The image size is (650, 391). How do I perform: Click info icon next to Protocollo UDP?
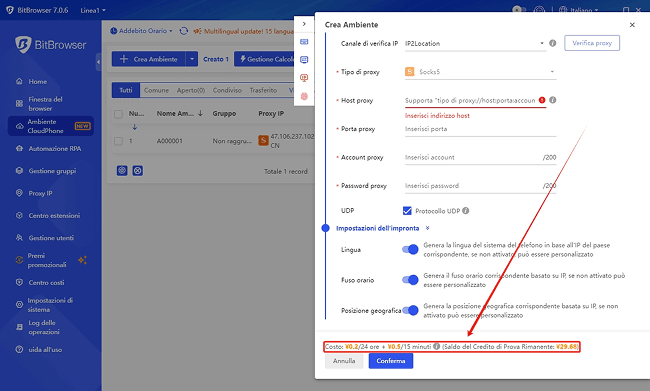(466, 211)
